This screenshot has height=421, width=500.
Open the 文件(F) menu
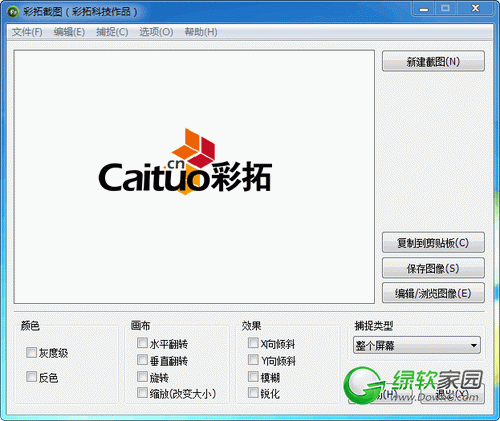pyautogui.click(x=27, y=32)
